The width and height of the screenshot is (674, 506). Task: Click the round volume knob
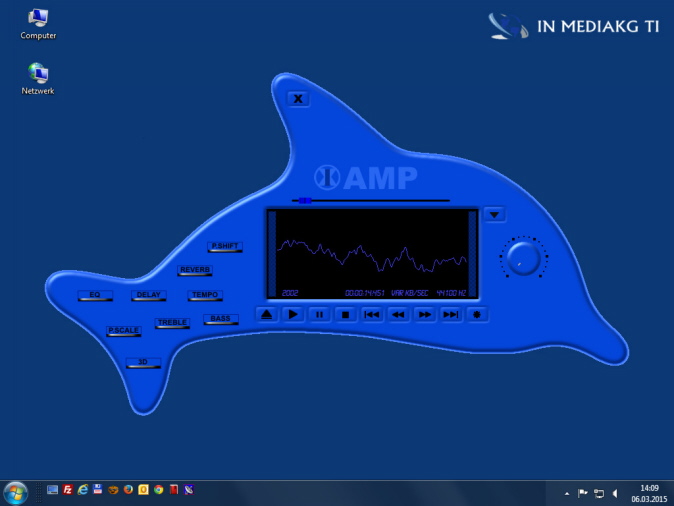523,258
